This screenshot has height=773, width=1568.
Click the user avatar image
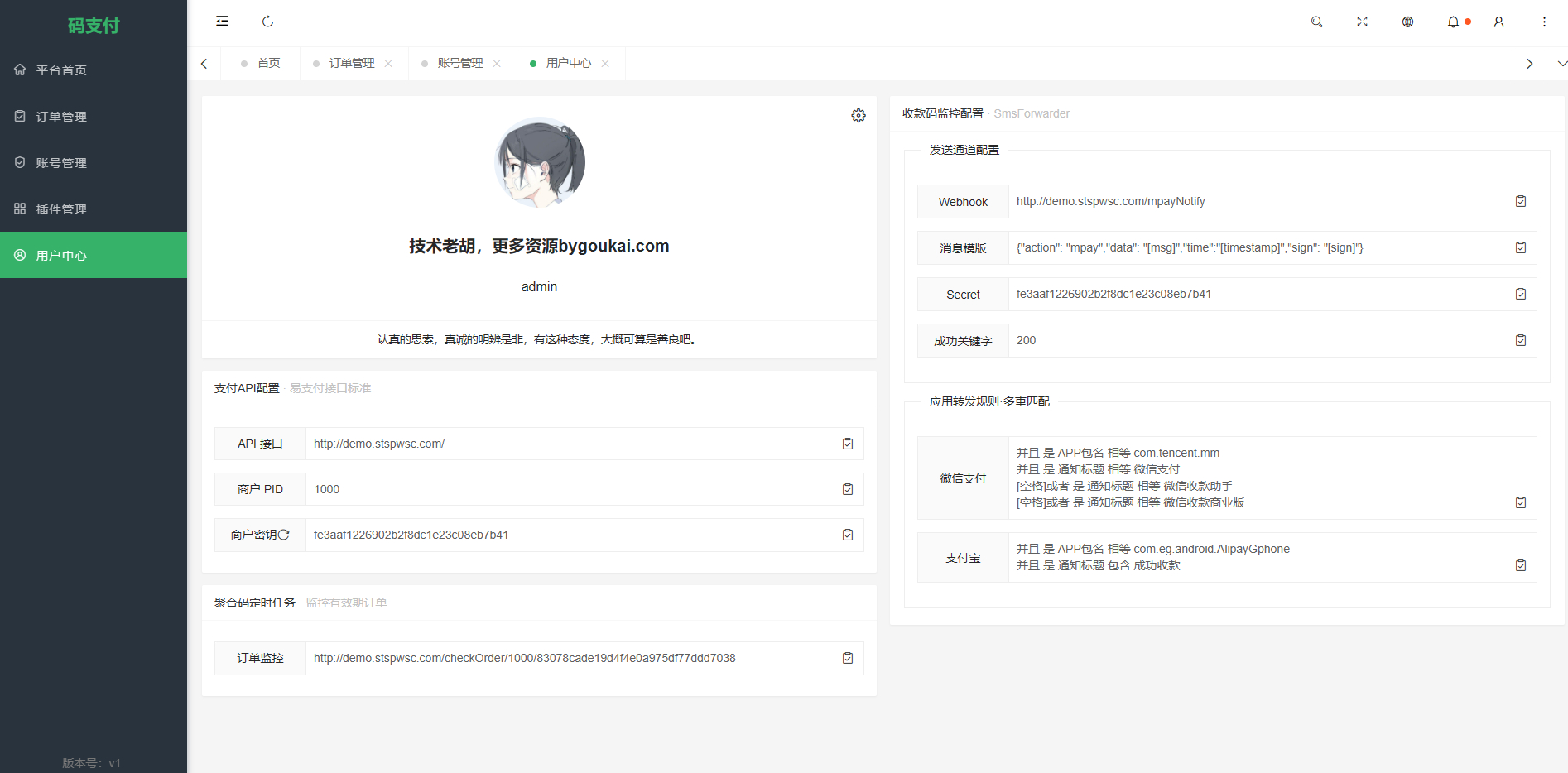(x=540, y=162)
